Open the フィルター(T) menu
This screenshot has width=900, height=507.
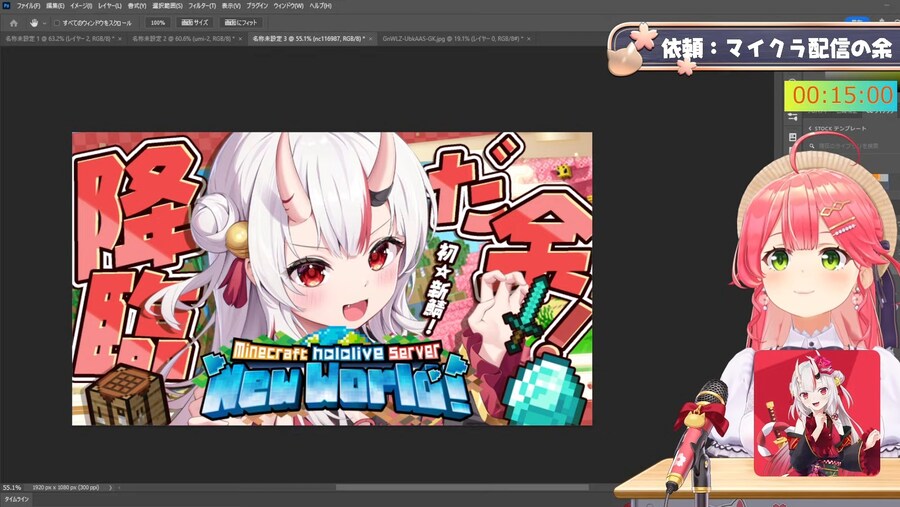[202, 6]
